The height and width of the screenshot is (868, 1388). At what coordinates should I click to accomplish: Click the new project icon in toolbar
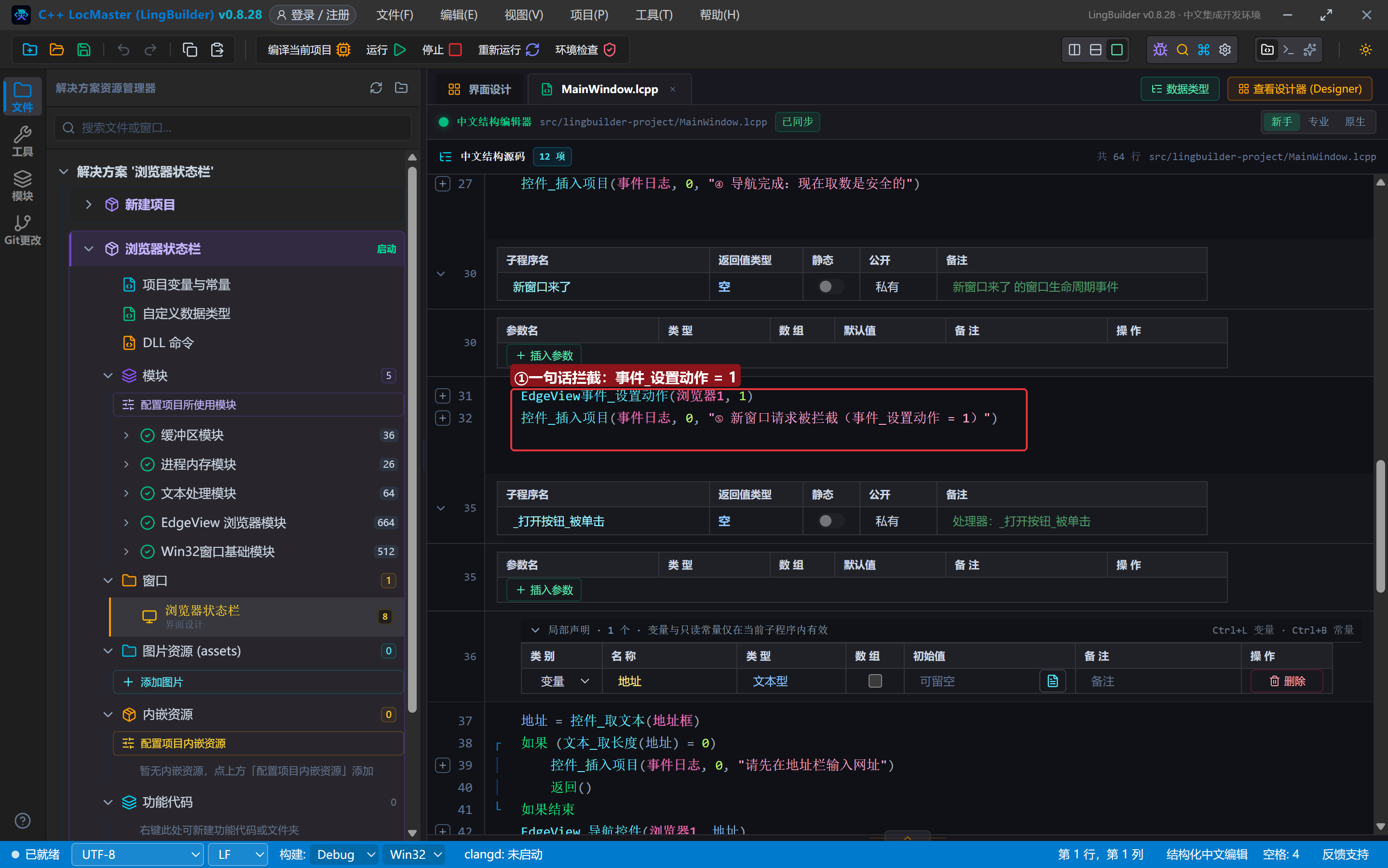[29, 50]
